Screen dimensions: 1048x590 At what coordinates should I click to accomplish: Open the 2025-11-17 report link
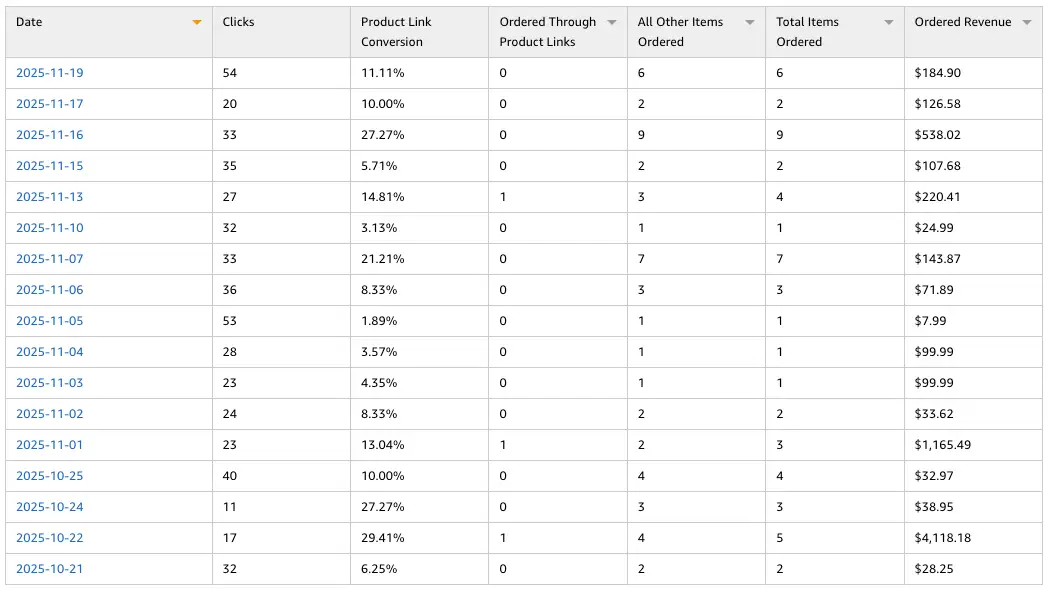coord(50,104)
